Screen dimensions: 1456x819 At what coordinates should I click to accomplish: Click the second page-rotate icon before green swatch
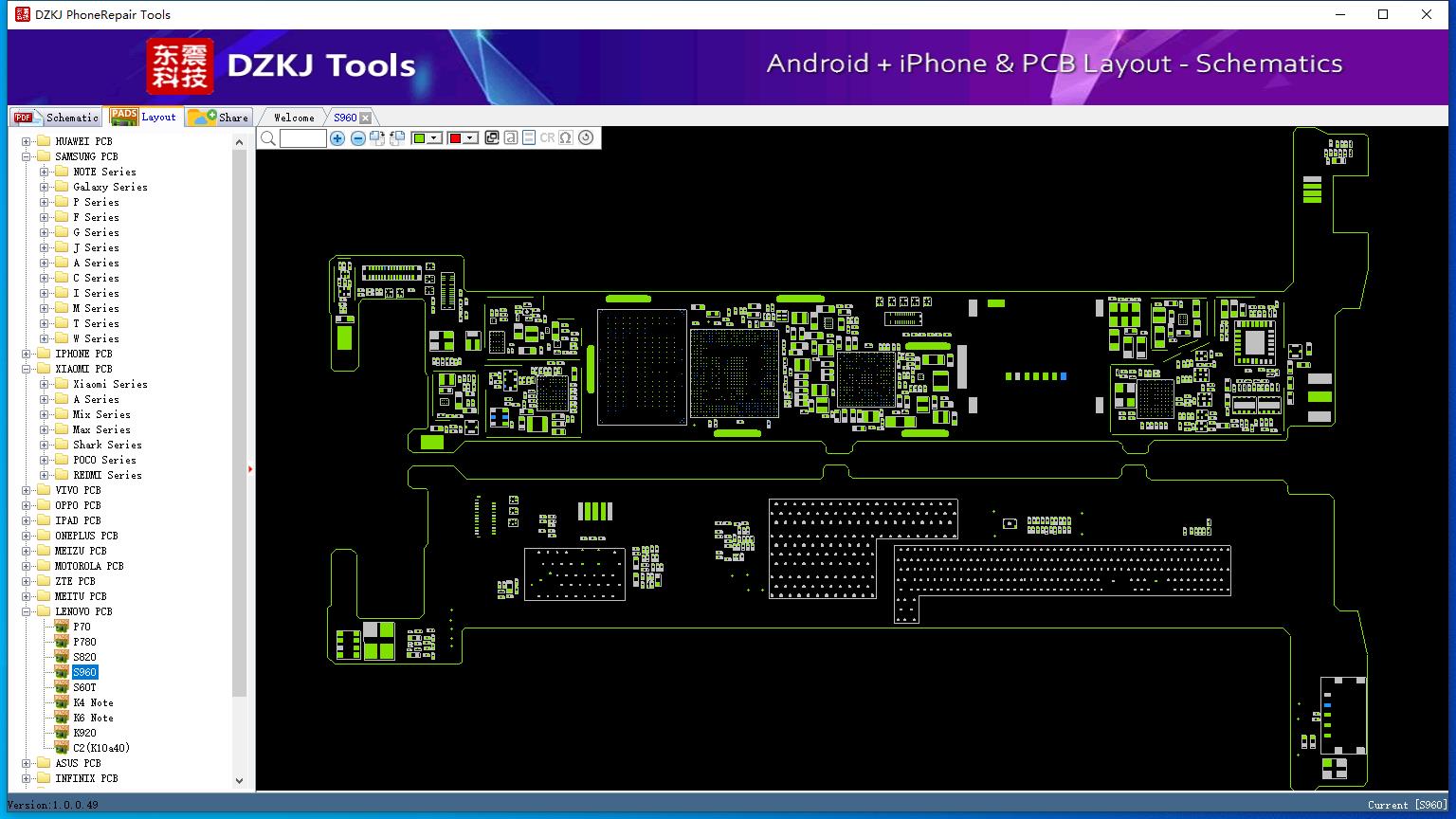pos(397,138)
